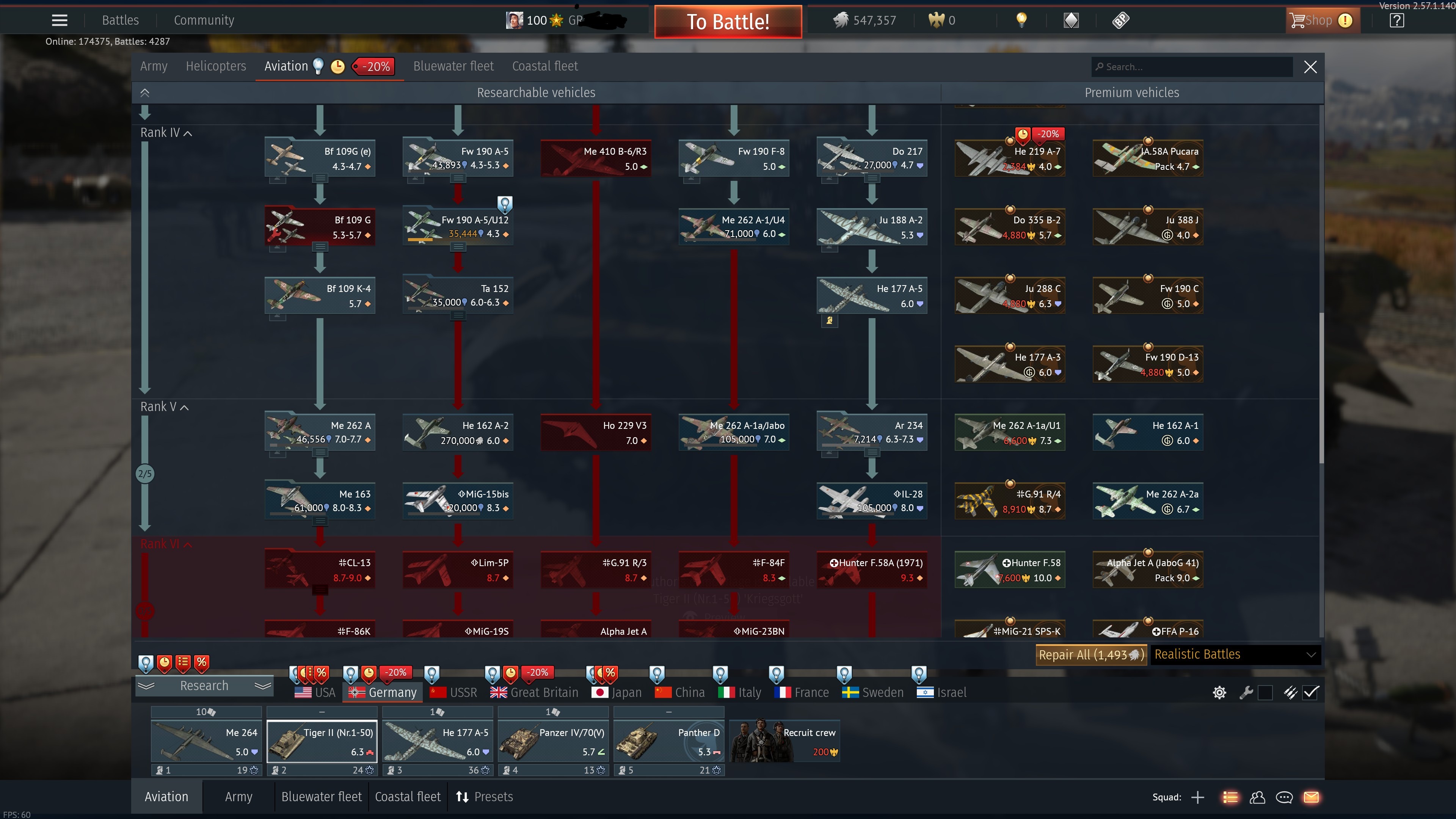The width and height of the screenshot is (1456, 819).
Task: Click the Repair All button
Action: (x=1091, y=654)
